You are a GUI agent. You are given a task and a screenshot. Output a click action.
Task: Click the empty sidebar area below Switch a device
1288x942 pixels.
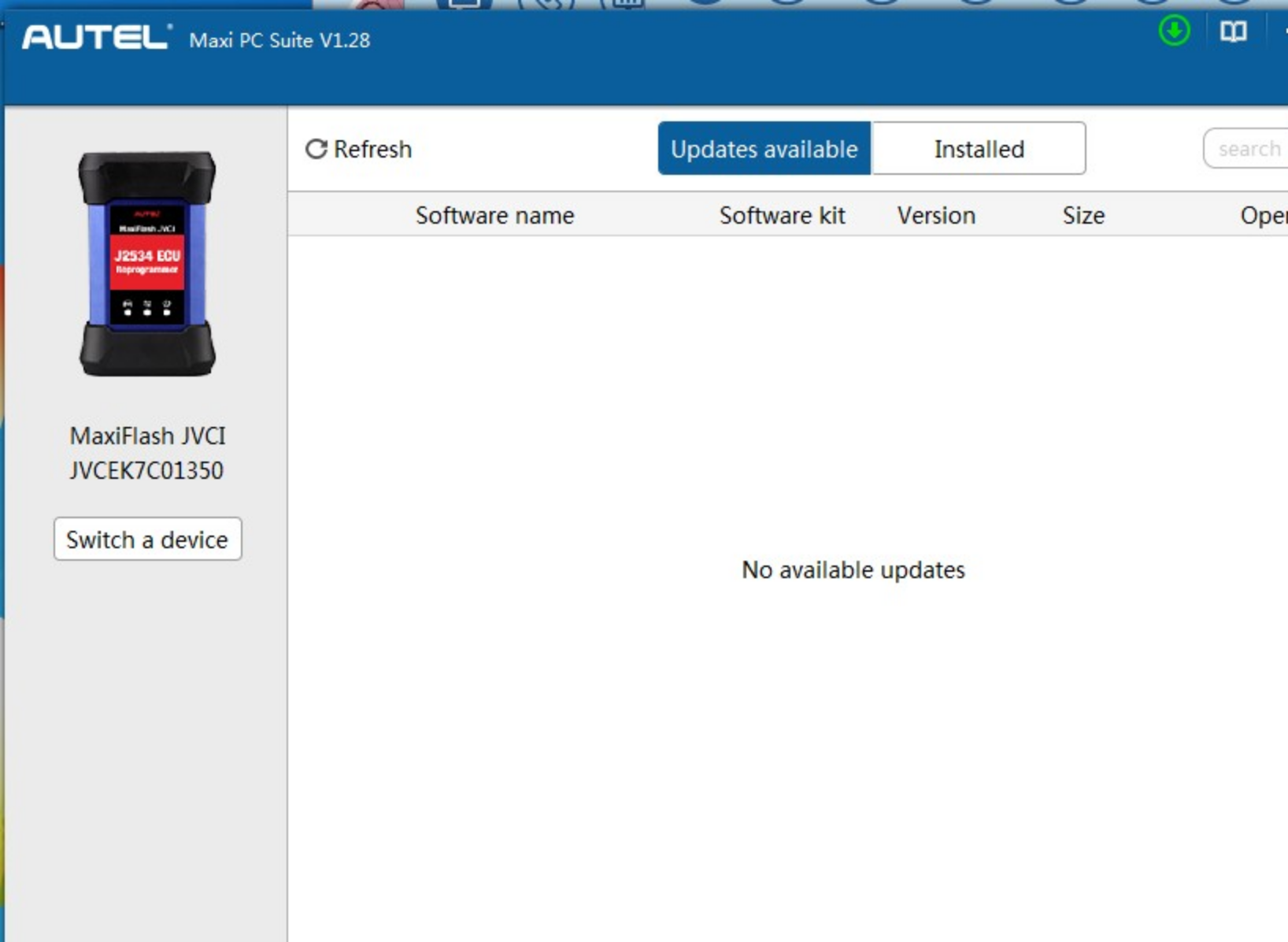(x=146, y=748)
